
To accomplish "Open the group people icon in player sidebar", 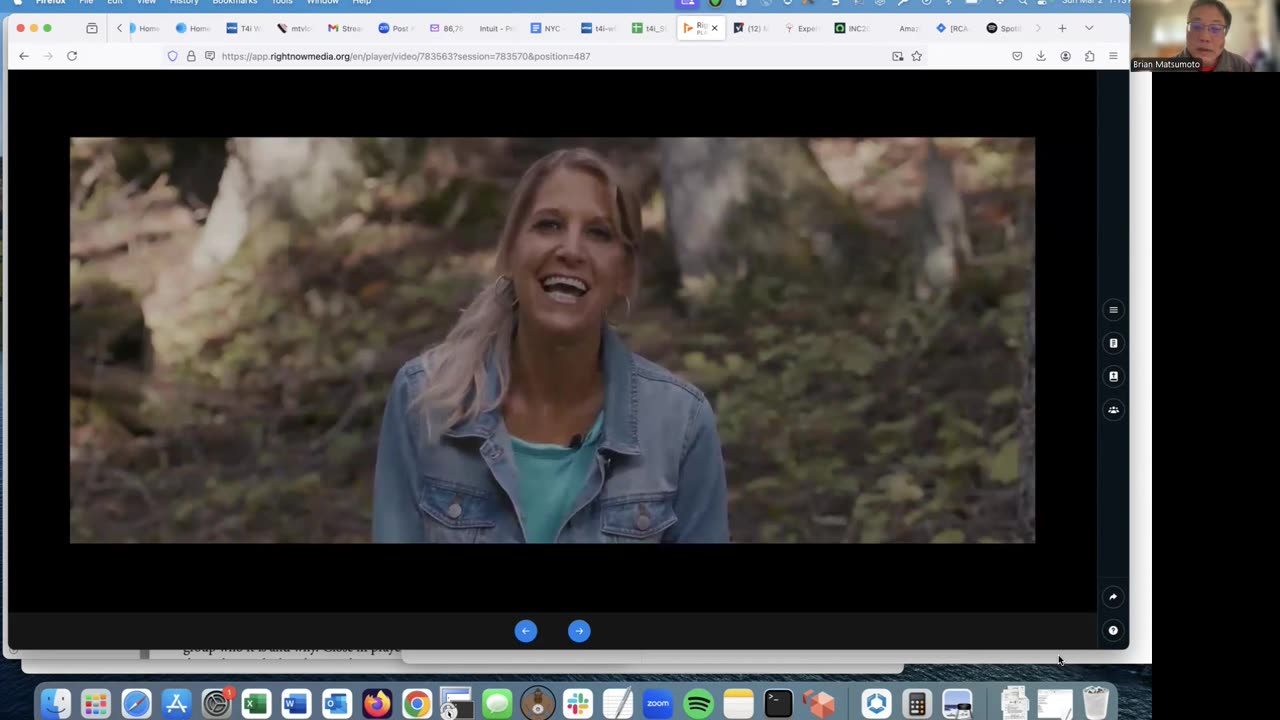I will (1113, 409).
